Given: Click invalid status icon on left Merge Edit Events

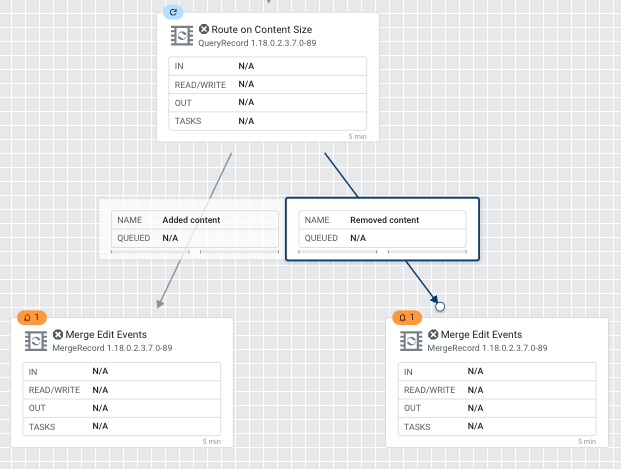Looking at the screenshot, I should coord(58,335).
